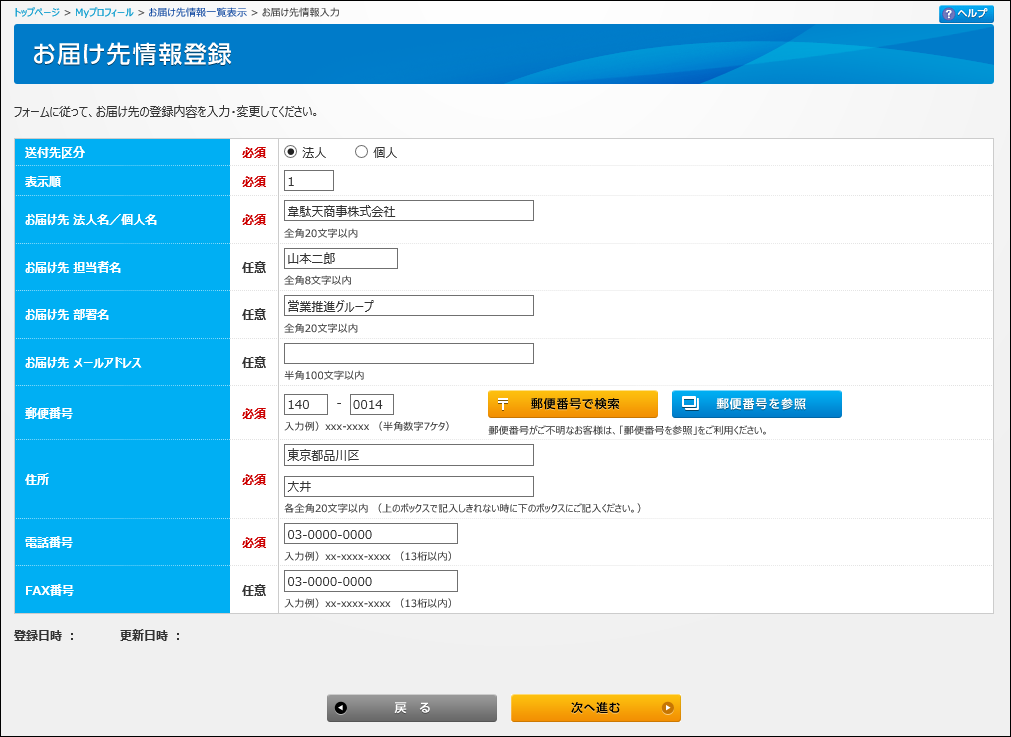
Task: Click the FAX番号 input field
Action: click(370, 581)
